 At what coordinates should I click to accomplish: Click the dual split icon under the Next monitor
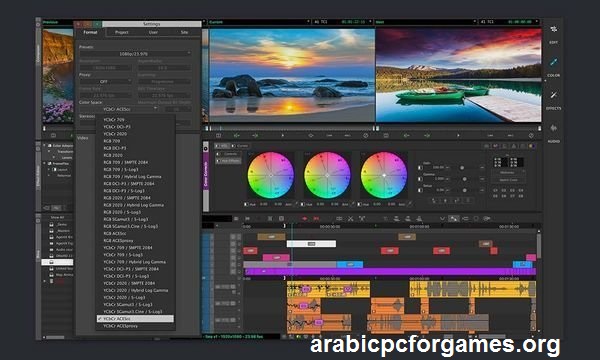point(386,135)
